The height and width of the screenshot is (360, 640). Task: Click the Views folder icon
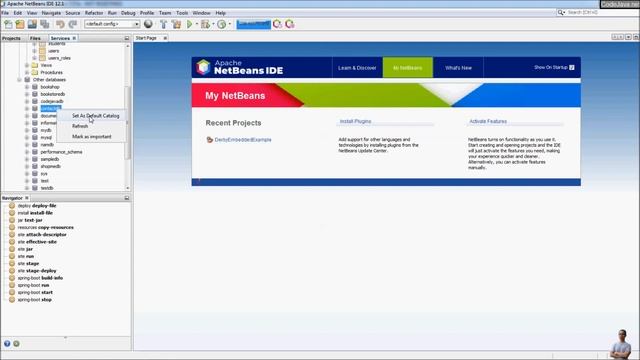35,65
